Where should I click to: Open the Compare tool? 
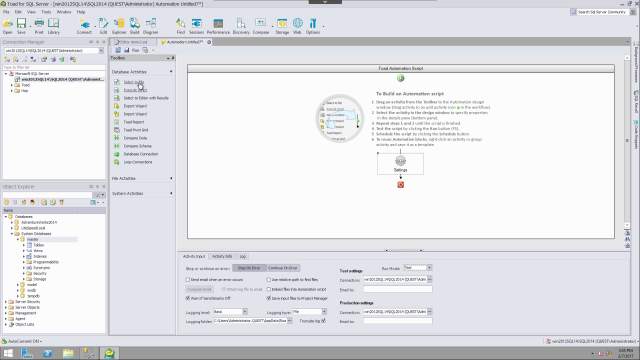click(260, 26)
